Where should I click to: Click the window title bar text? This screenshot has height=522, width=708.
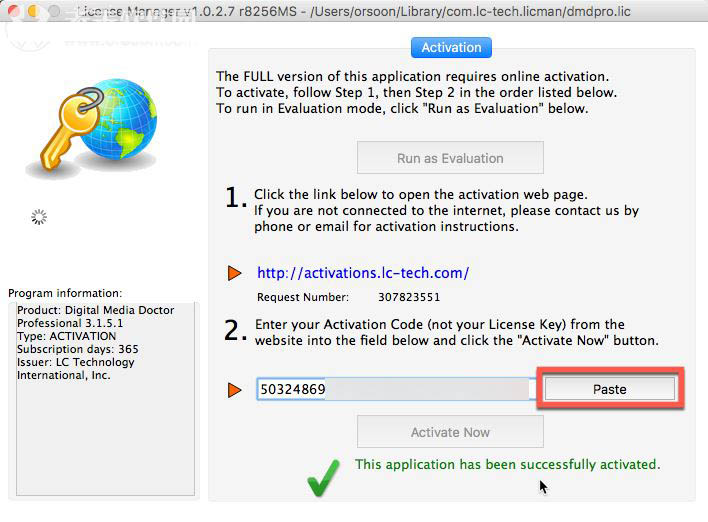354,11
